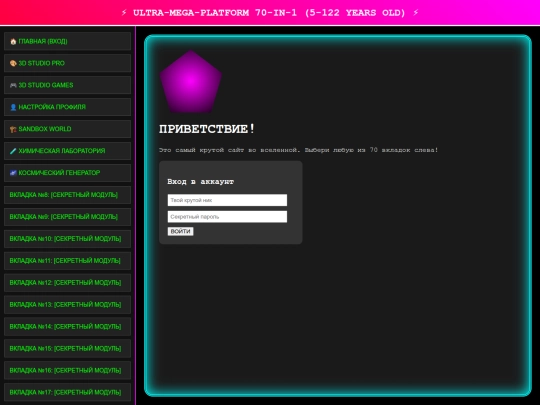Select the SANDBOX WORLD tab
The image size is (540, 405).
[x=68, y=129]
